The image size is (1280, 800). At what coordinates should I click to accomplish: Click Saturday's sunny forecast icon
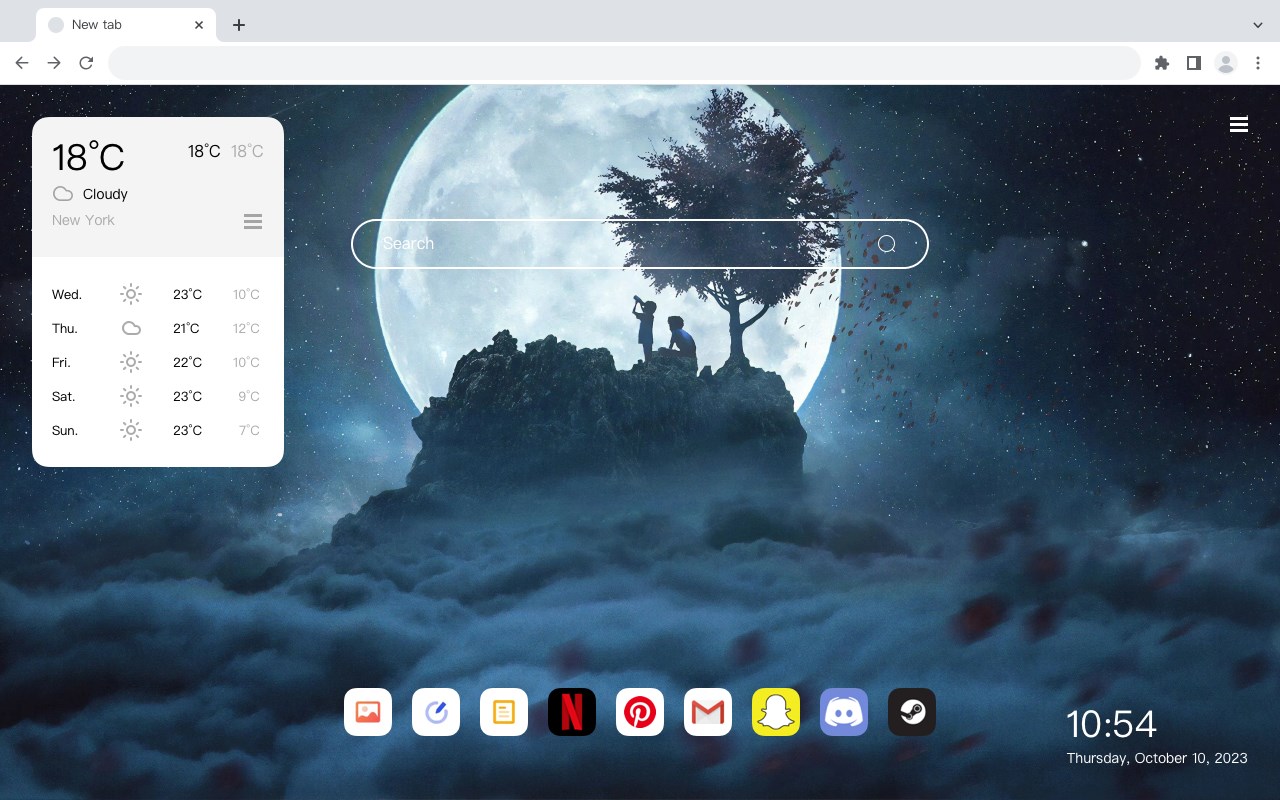point(131,396)
